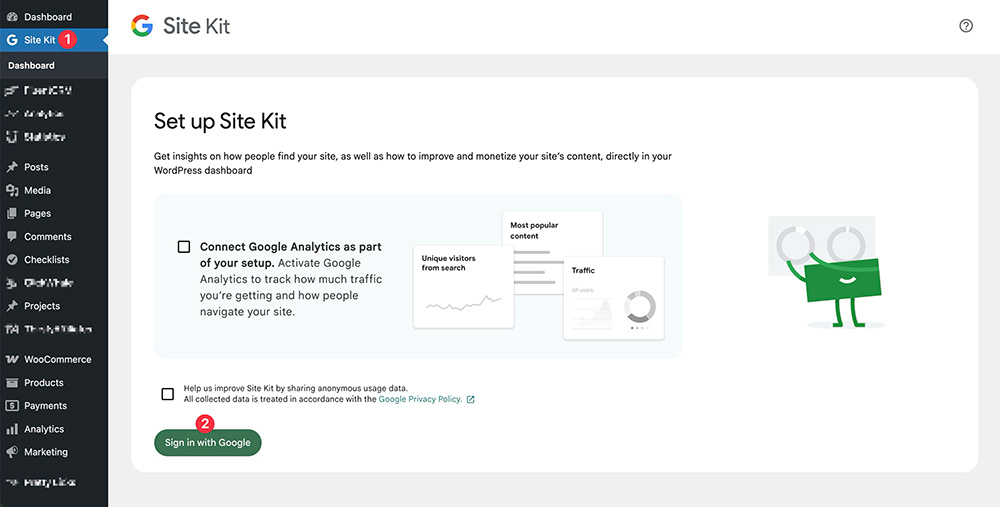The height and width of the screenshot is (507, 1000).
Task: Open Pages in the sidebar
Action: [37, 213]
